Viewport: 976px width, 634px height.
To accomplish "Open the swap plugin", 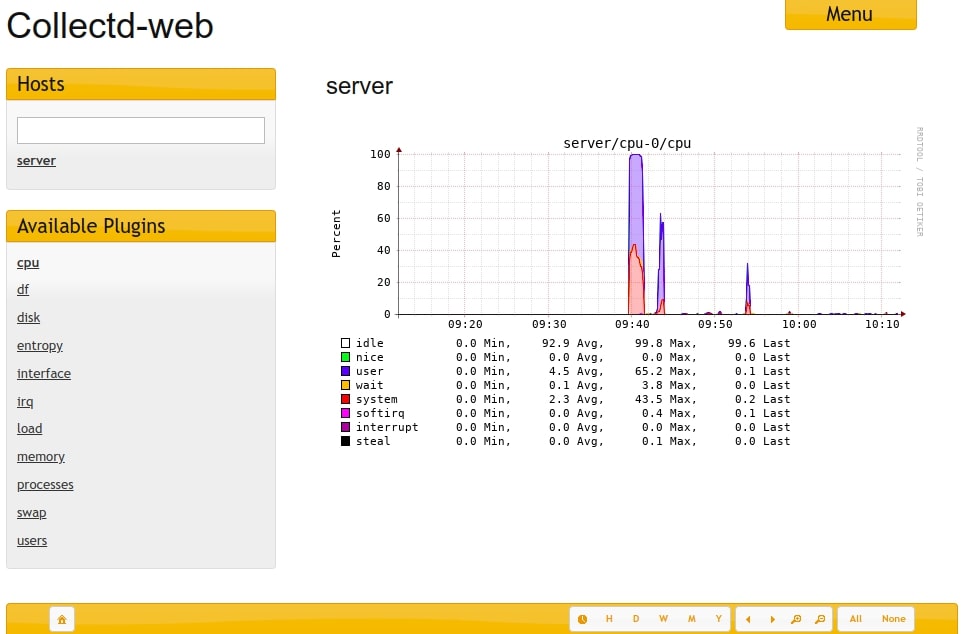I will coord(32,513).
